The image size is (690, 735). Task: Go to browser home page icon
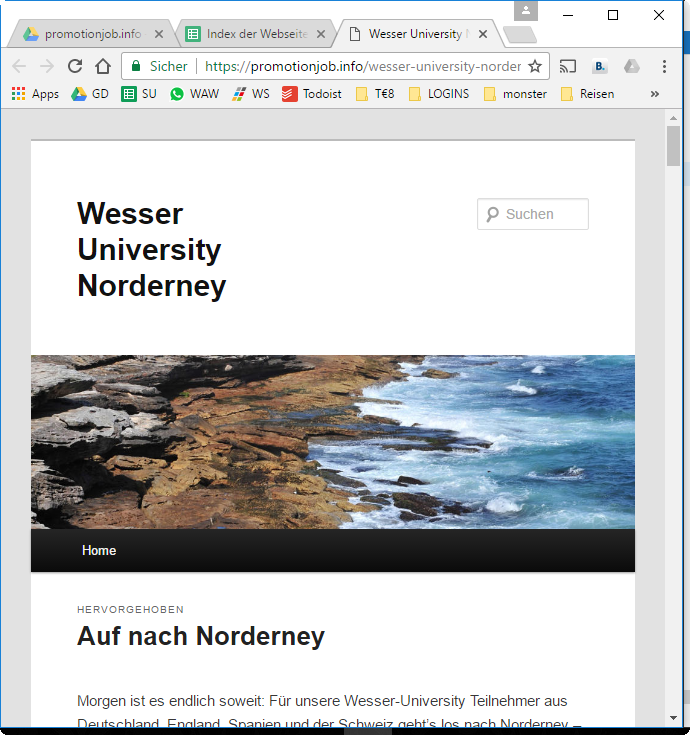pos(103,67)
